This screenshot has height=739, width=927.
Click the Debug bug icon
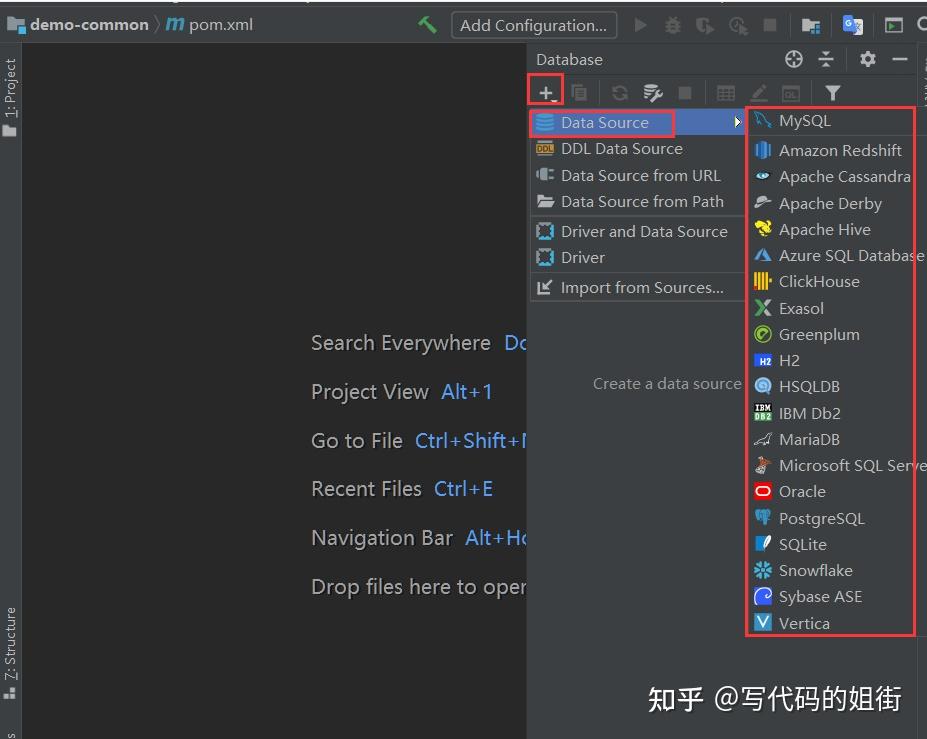click(673, 25)
